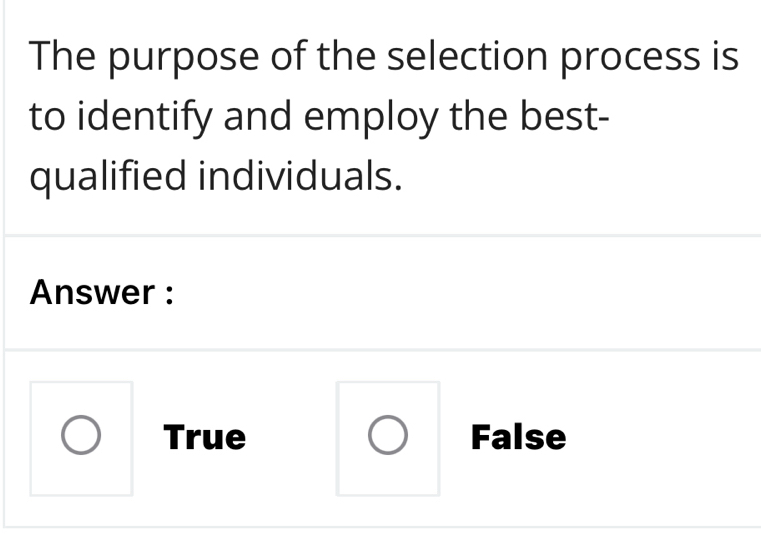Click the word "is" ending the first line

(x=724, y=58)
